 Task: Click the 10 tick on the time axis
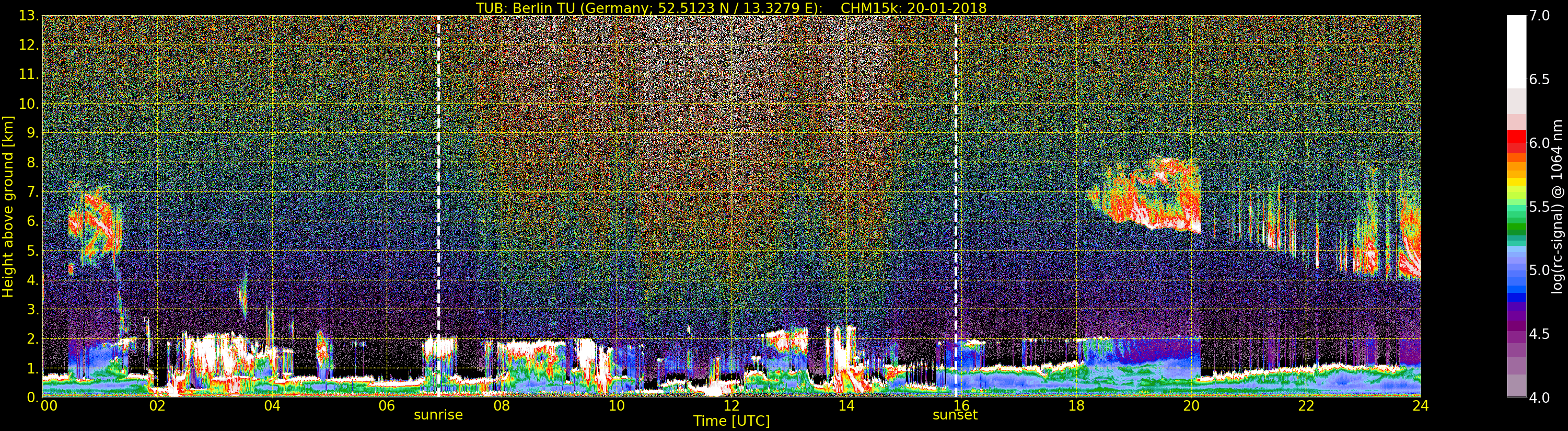point(617,405)
